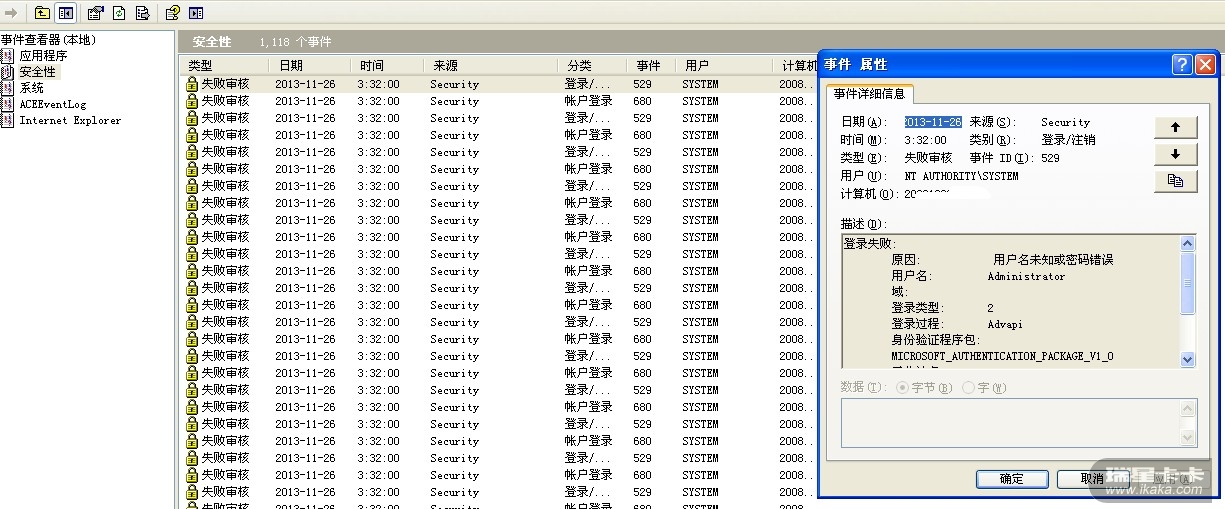Click the Export List toolbar icon
This screenshot has width=1225, height=509.
pyautogui.click(x=142, y=13)
